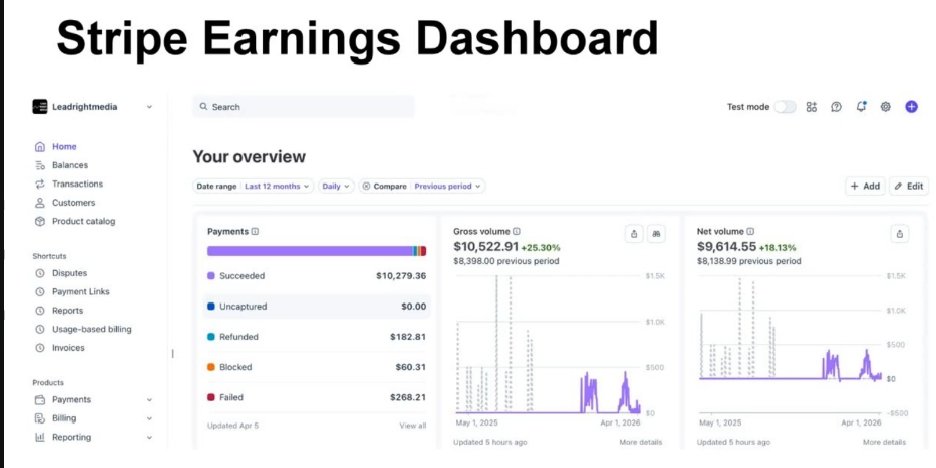
Task: Open the Compare Previous period dropdown
Action: (422, 186)
